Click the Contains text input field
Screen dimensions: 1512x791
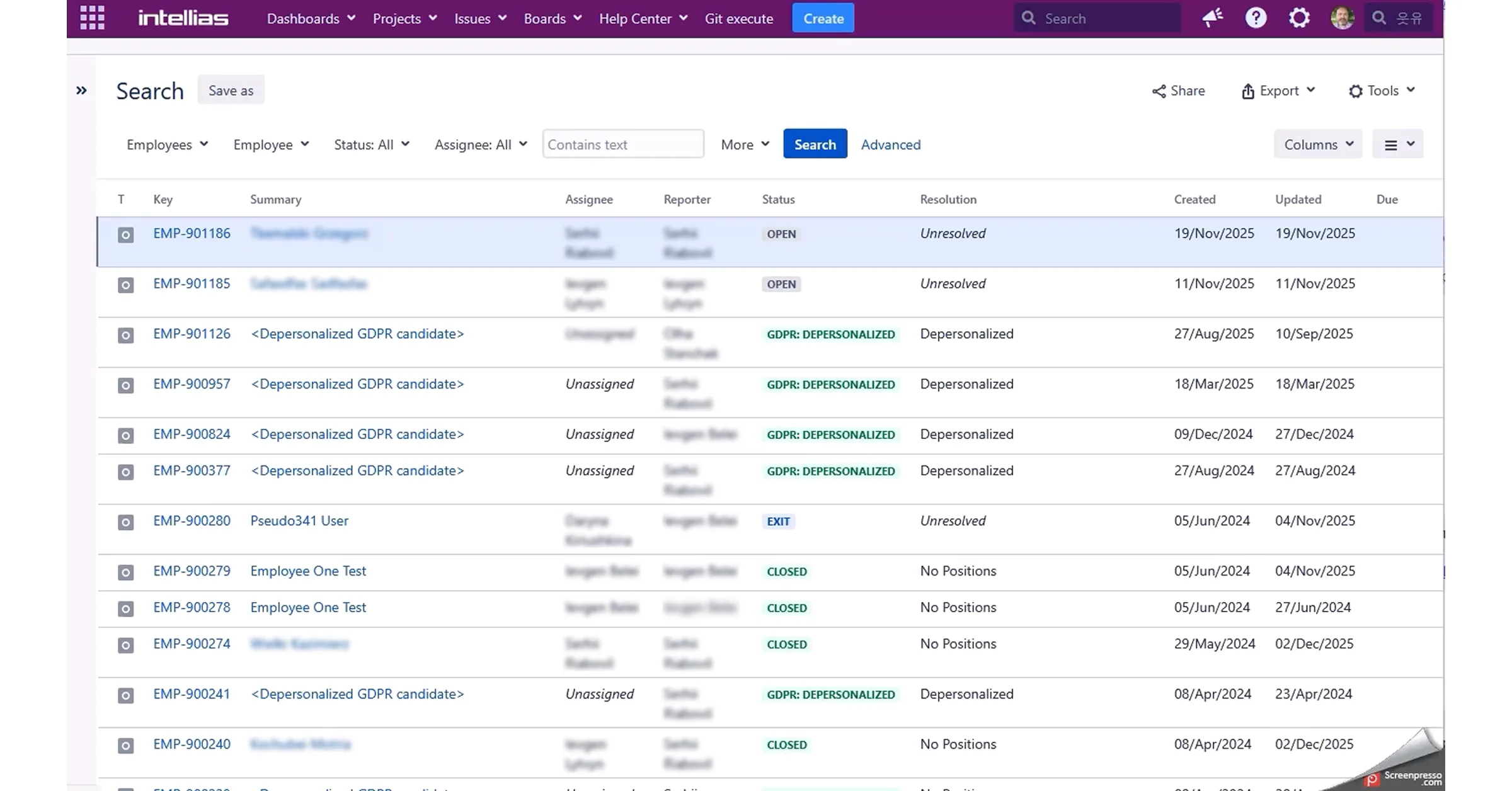(x=623, y=144)
